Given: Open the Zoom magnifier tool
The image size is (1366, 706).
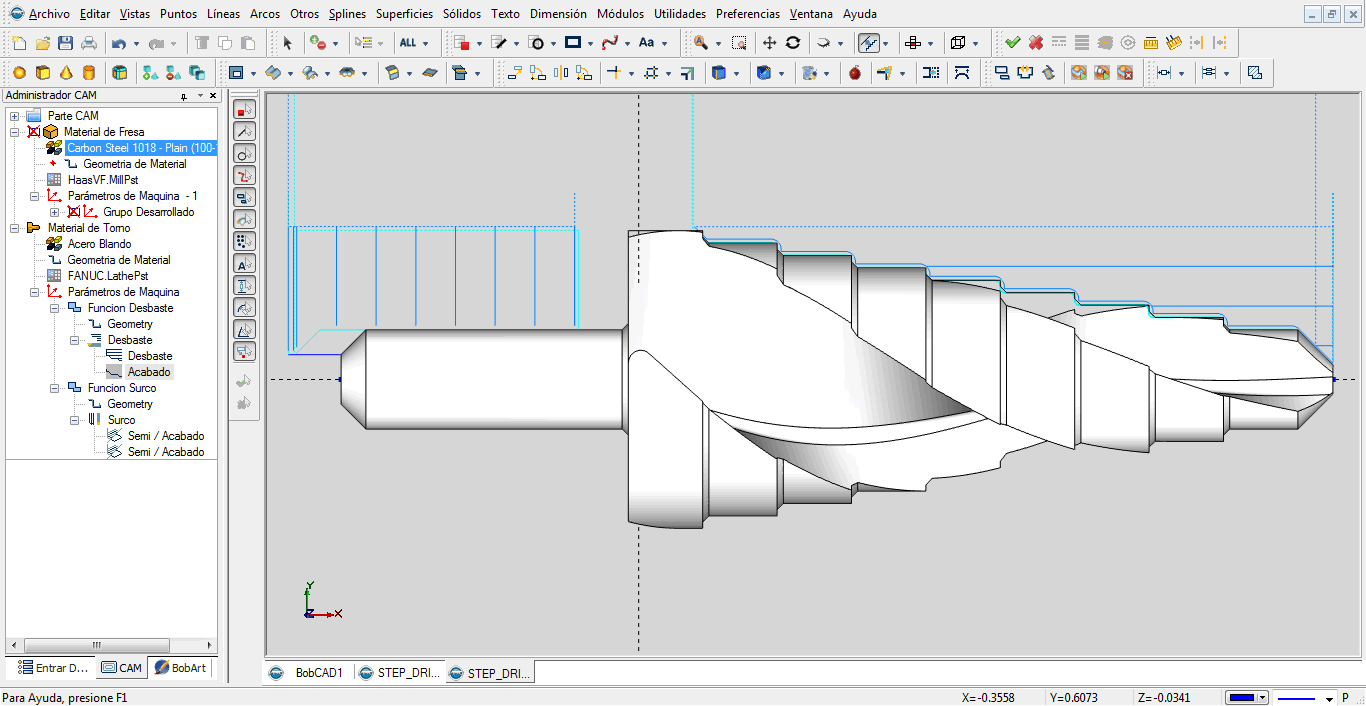Looking at the screenshot, I should pyautogui.click(x=698, y=43).
